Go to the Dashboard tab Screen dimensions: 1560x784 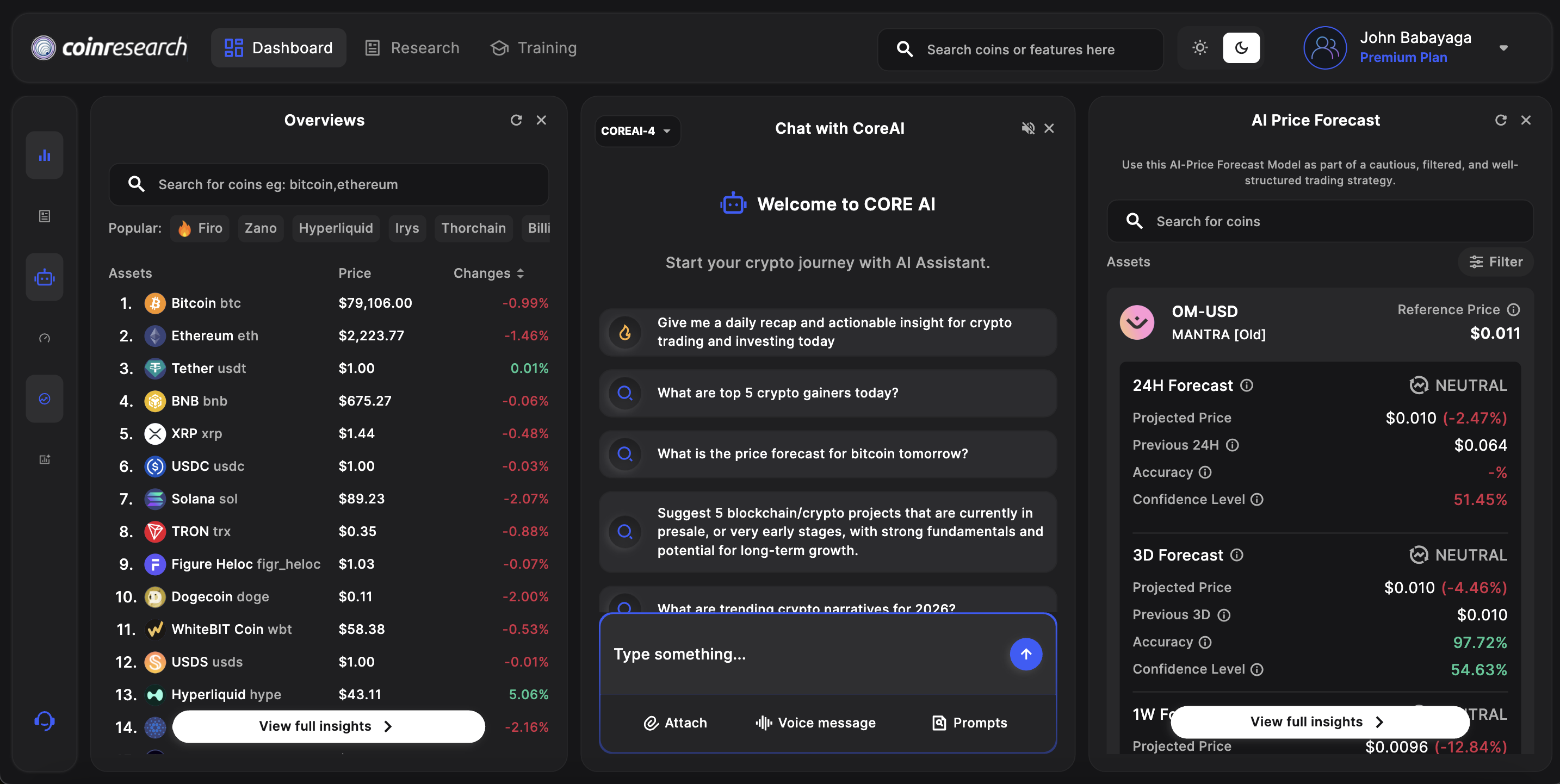pos(278,48)
